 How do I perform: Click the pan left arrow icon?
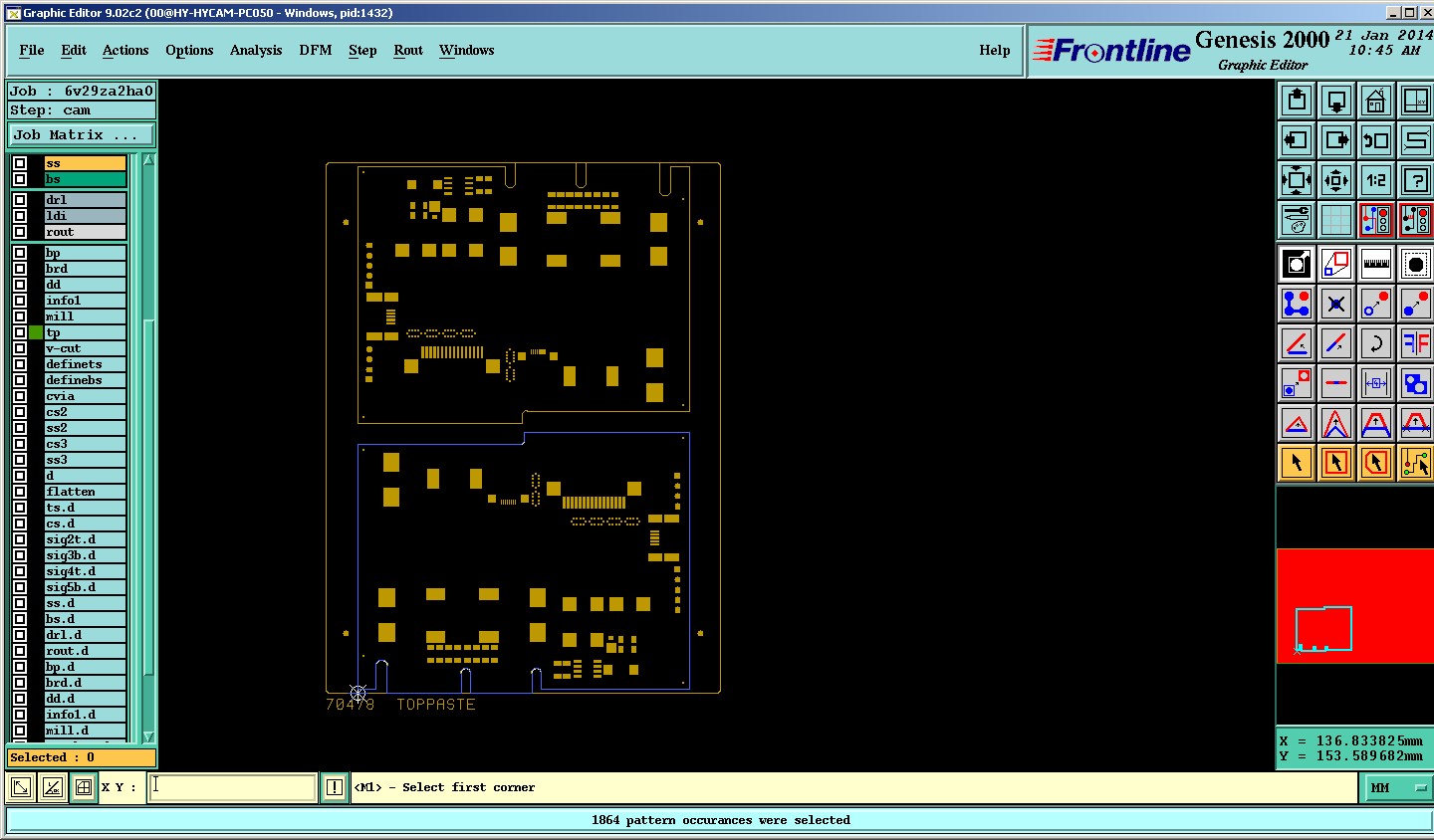tap(1297, 140)
